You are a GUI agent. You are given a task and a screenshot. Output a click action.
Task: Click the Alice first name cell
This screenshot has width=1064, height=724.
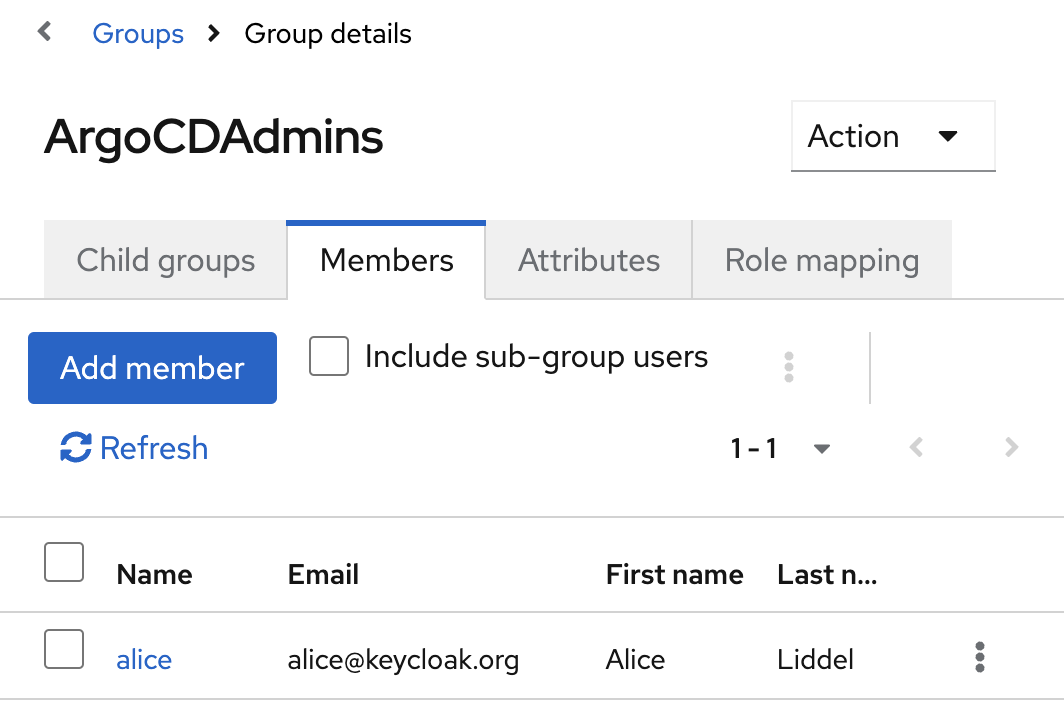pyautogui.click(x=635, y=660)
